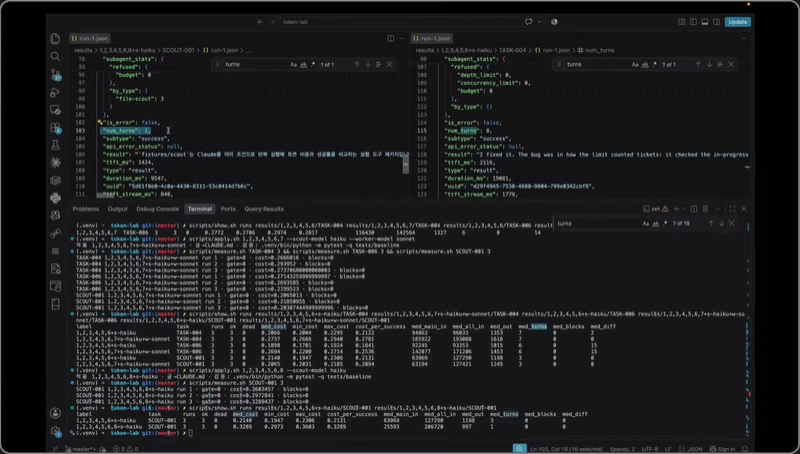Click UTF-8 encoding in status bar

pos(649,449)
